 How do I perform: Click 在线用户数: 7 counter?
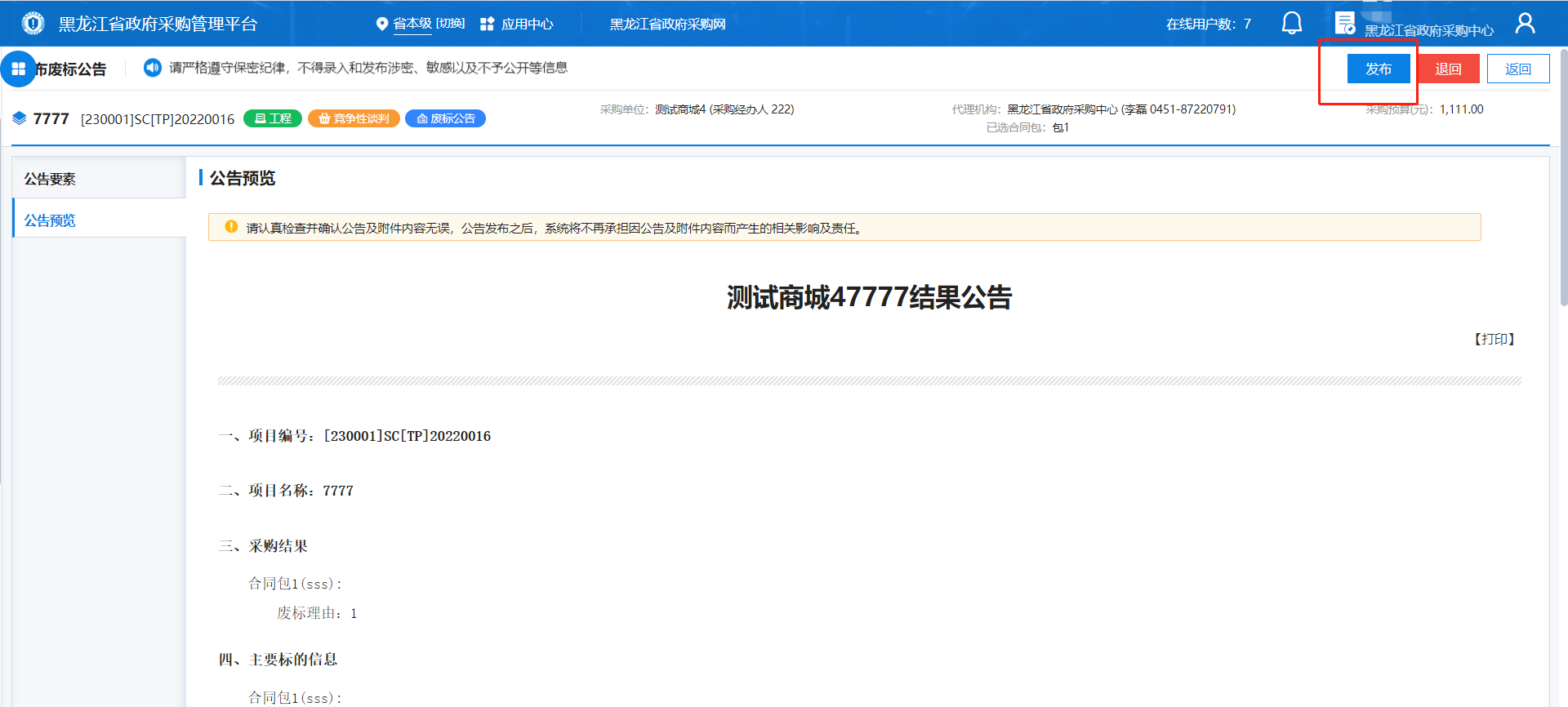point(1209,24)
